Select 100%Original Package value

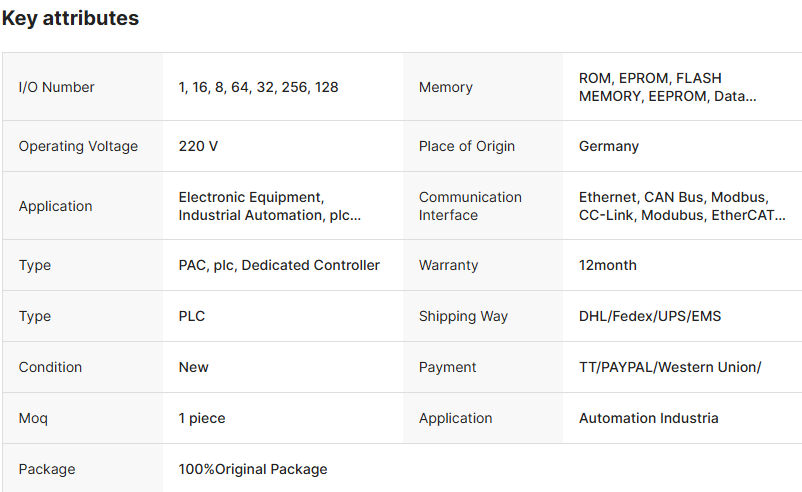click(253, 469)
